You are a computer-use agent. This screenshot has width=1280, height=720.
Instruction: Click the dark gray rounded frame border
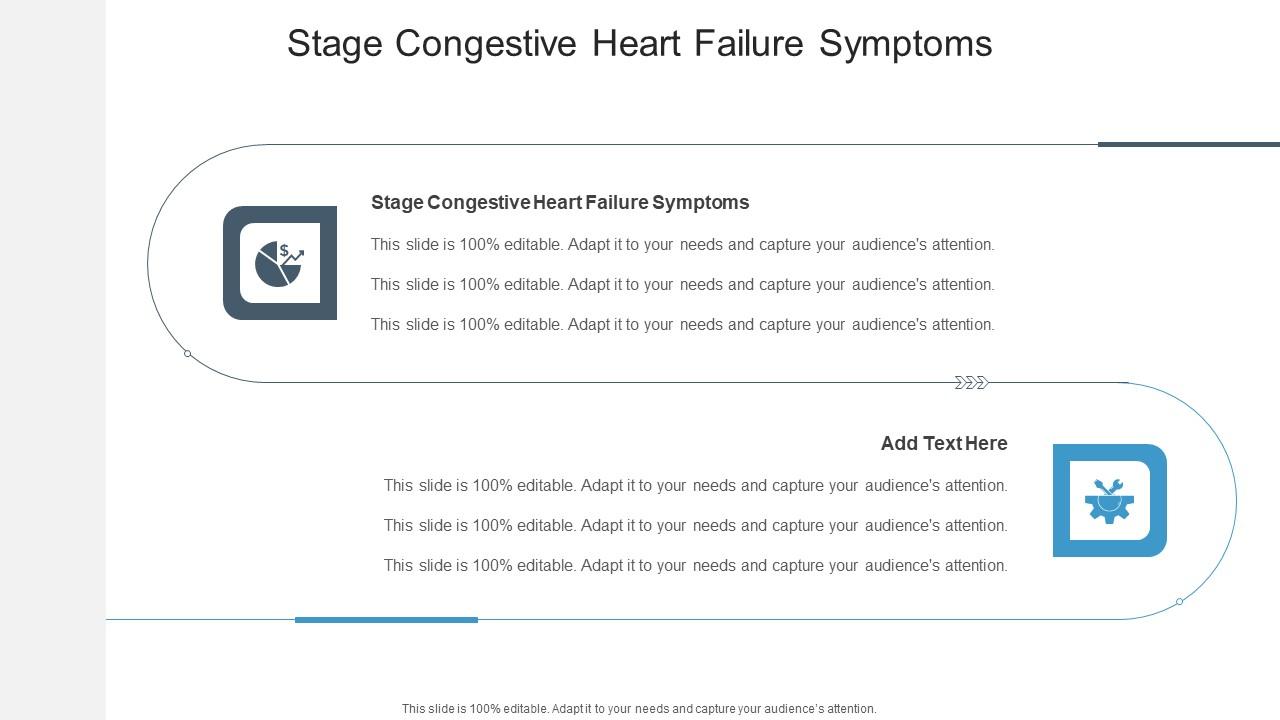coord(231,264)
